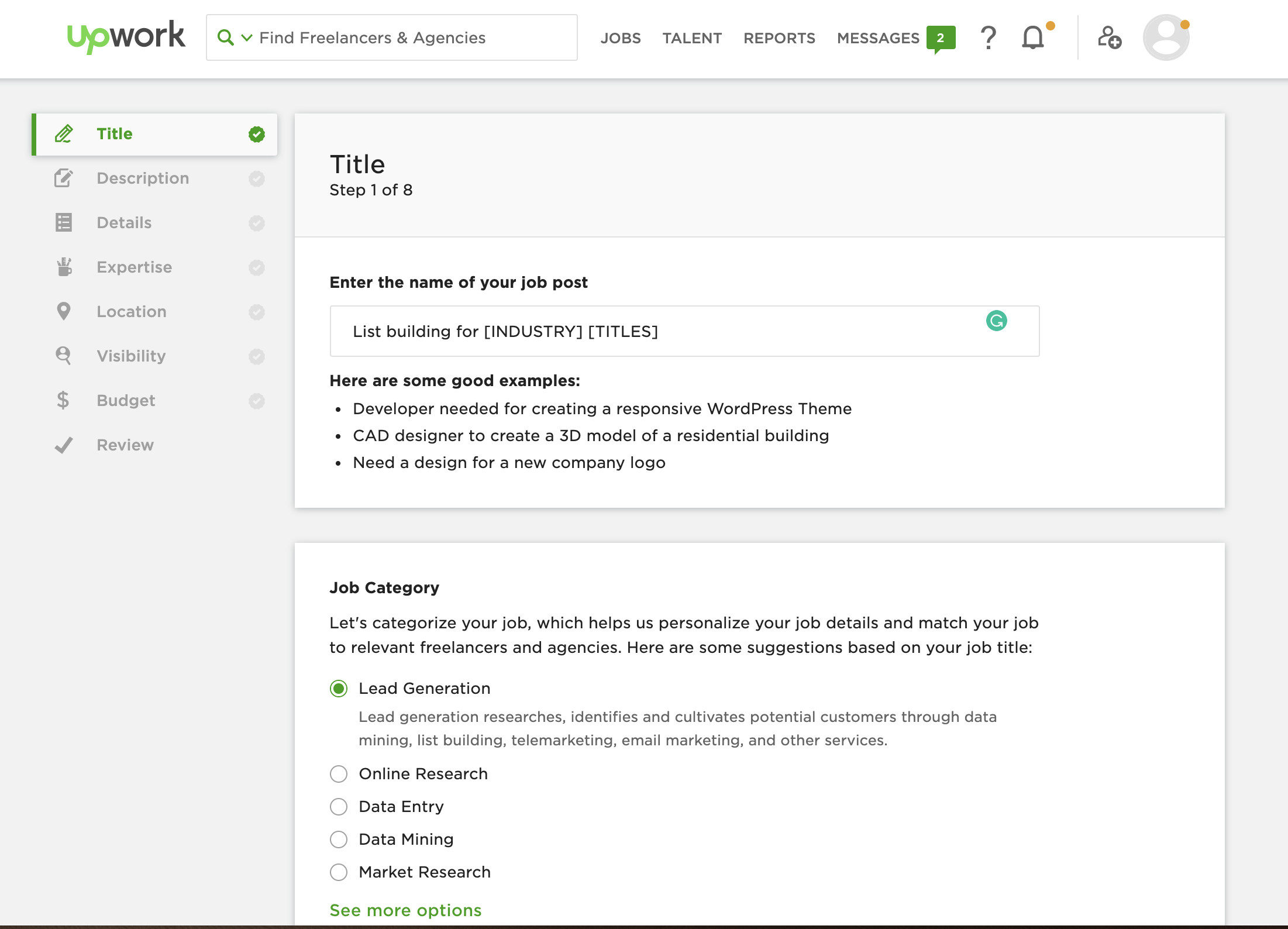Open the Talent navigation link

[x=692, y=38]
